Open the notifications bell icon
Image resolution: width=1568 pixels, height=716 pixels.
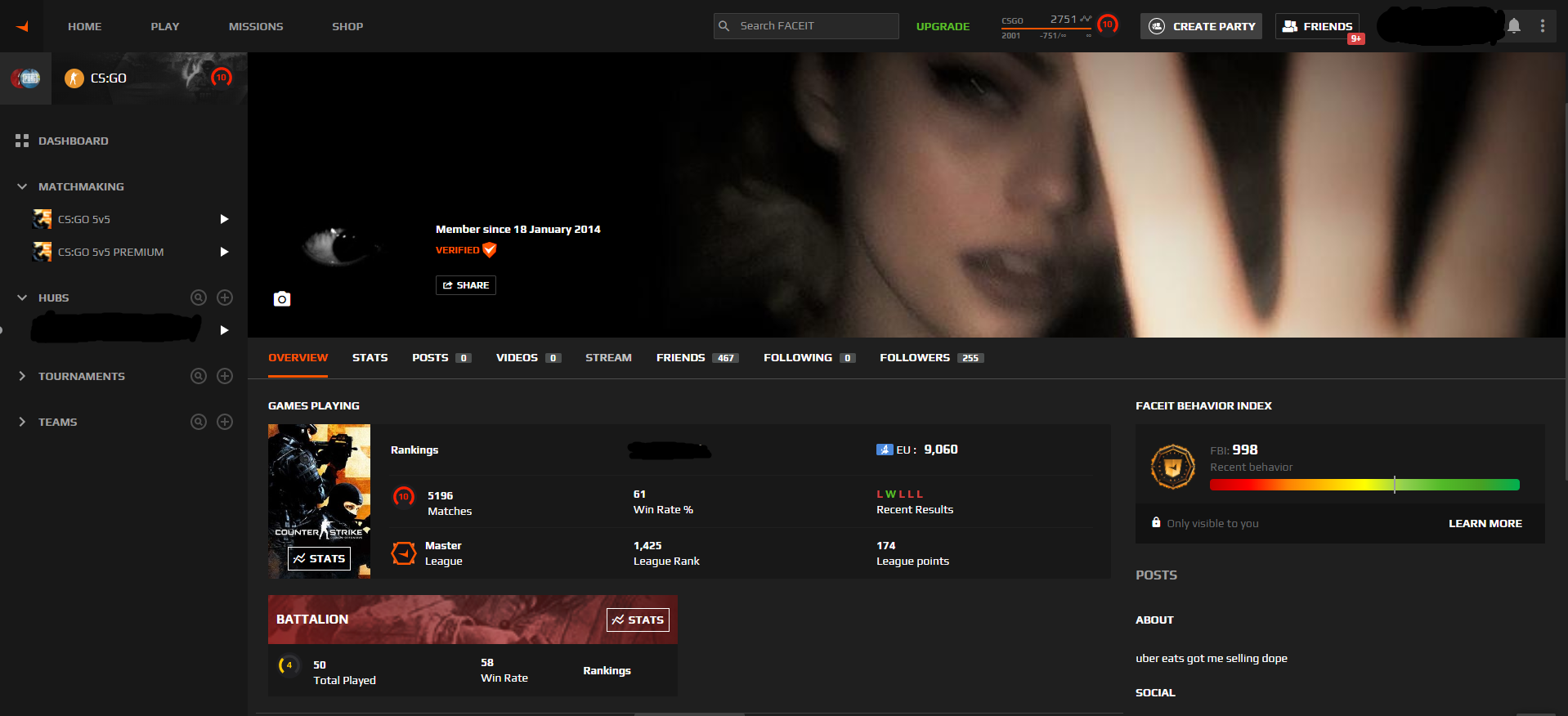(1514, 26)
